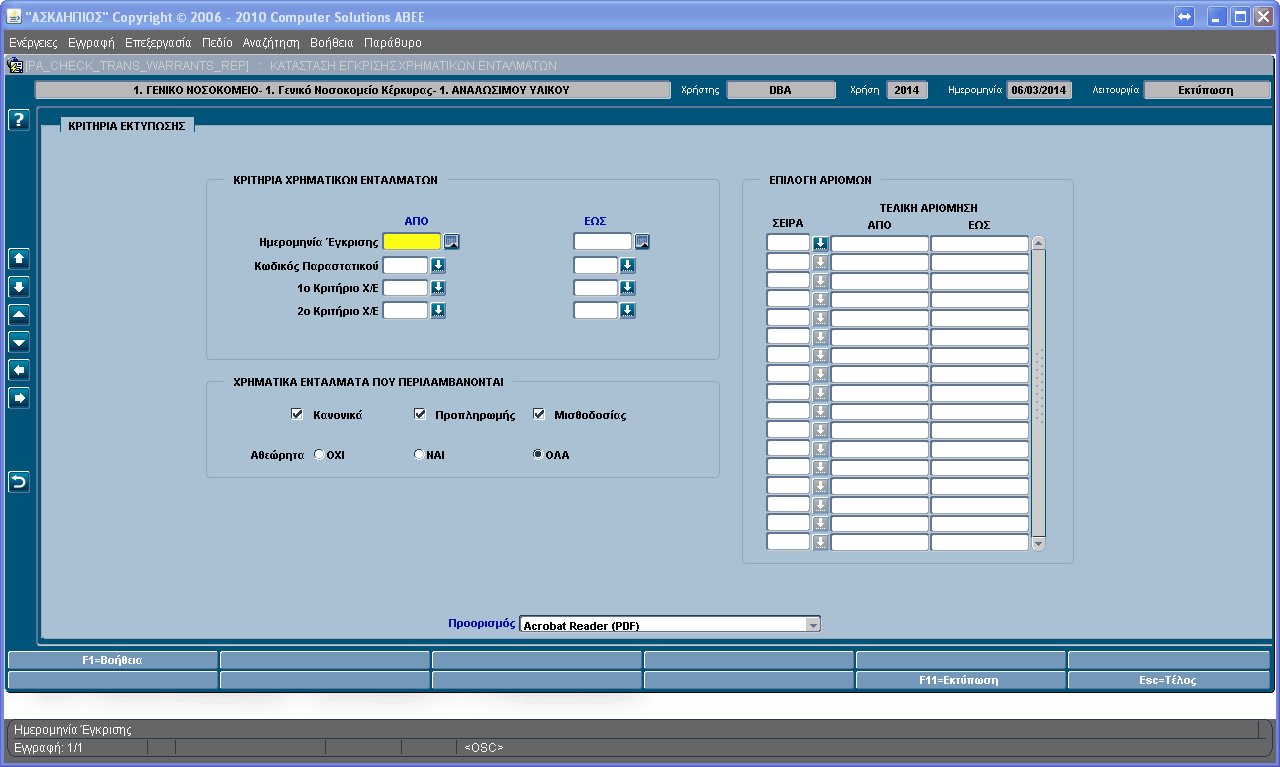1280x767 pixels.
Task: Uncheck the Προπληρωμής checkbox
Action: coord(420,414)
